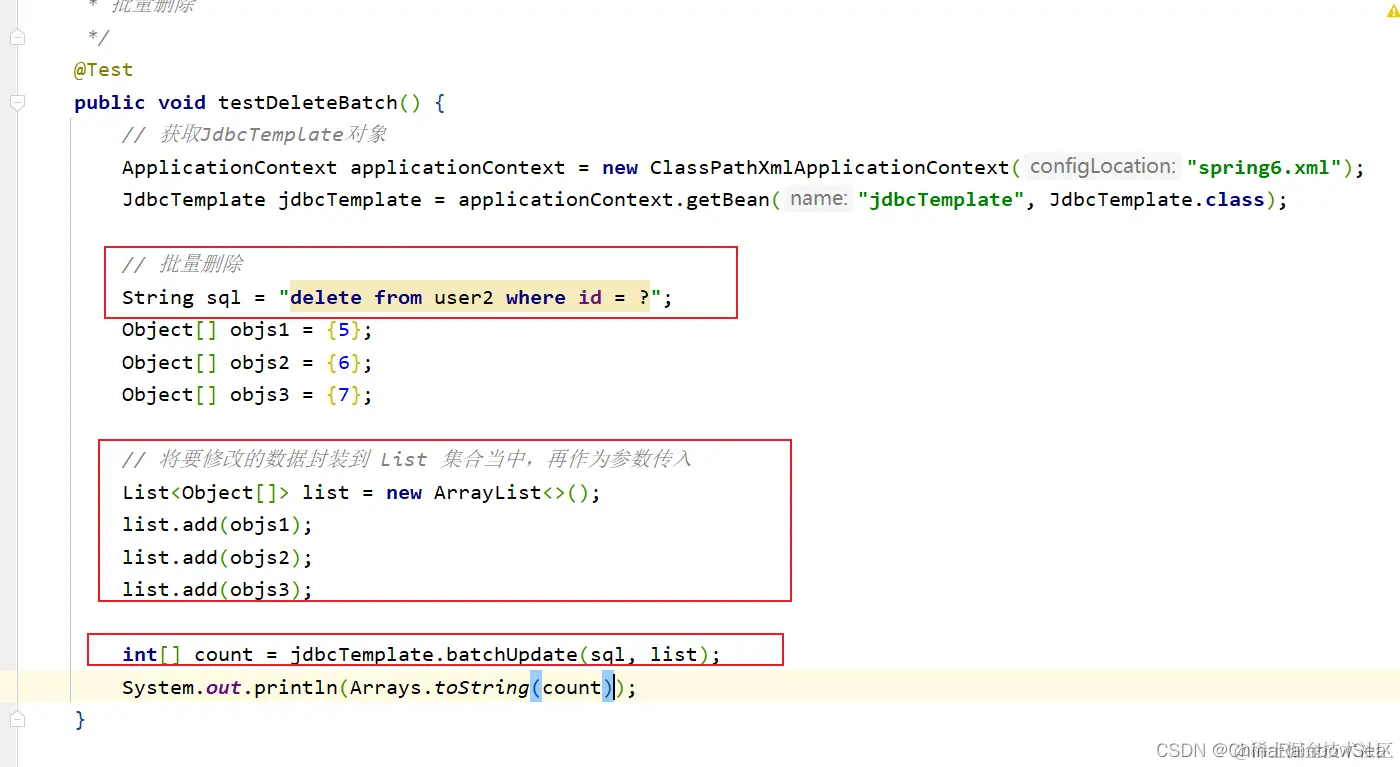This screenshot has height=767, width=1400.
Task: Click the objs2 array declaration with value 6
Action: 247,363
